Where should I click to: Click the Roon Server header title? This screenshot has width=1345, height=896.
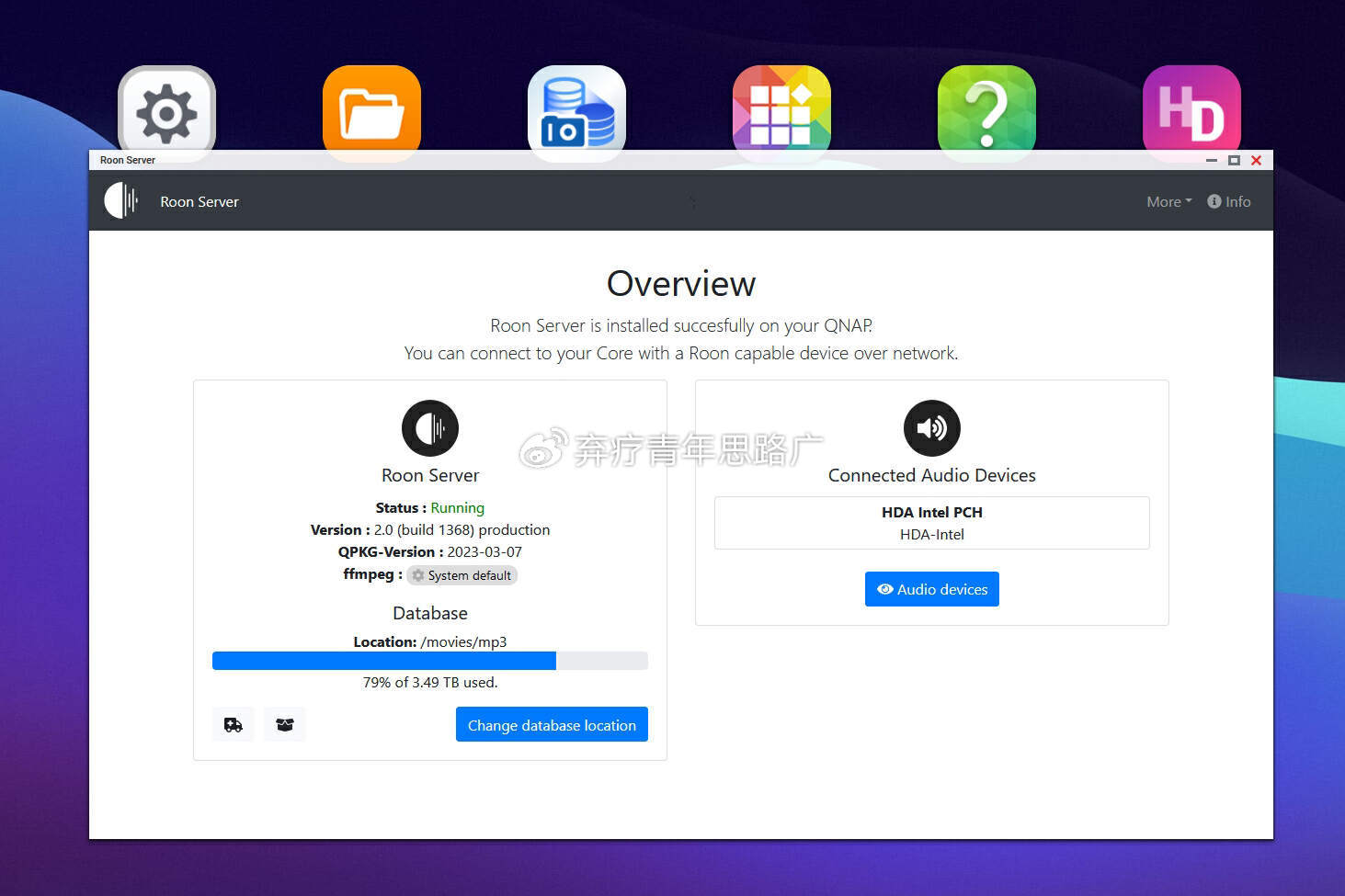(x=199, y=201)
